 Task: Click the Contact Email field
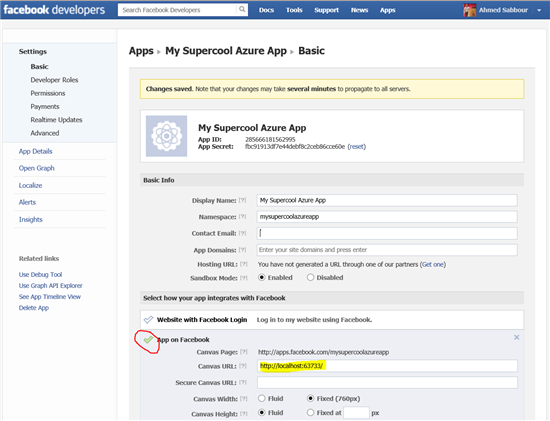click(x=387, y=233)
